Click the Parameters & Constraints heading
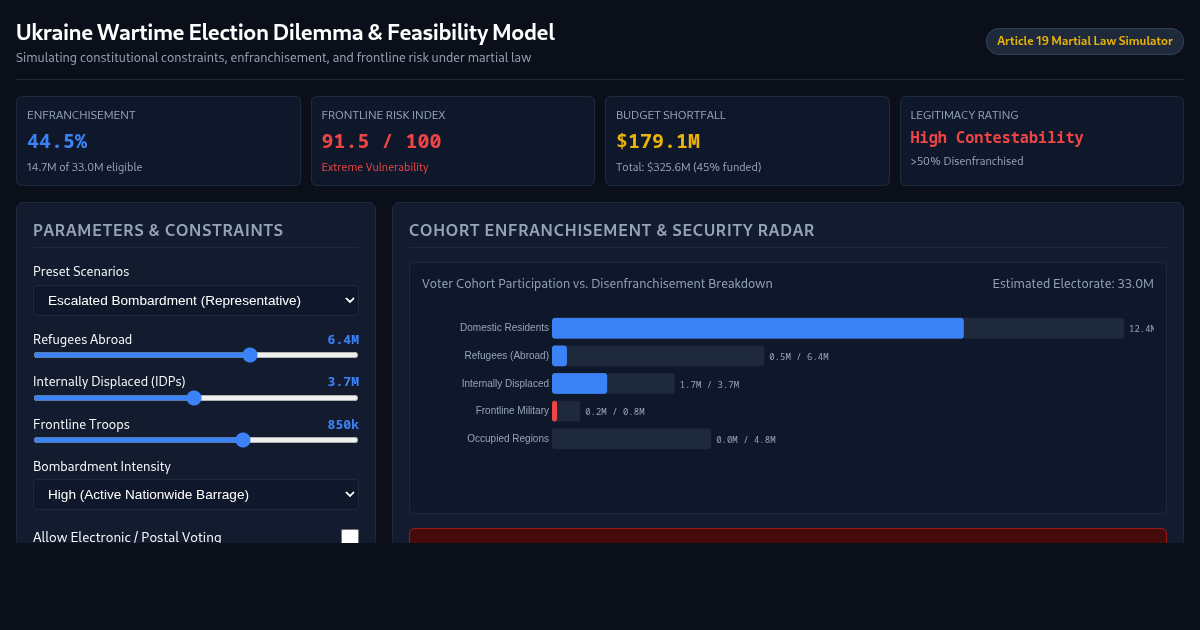The height and width of the screenshot is (630, 1200). click(x=158, y=230)
